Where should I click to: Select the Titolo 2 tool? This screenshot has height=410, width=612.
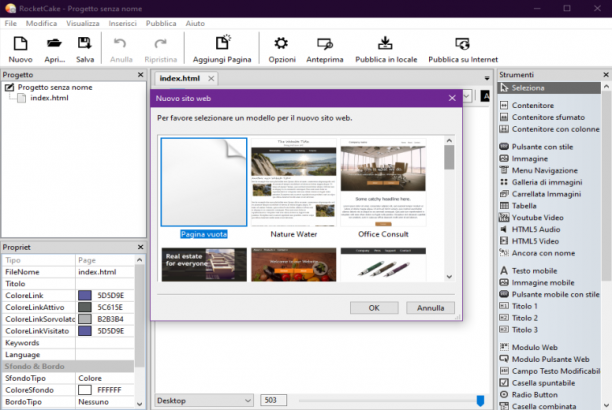tap(519, 318)
